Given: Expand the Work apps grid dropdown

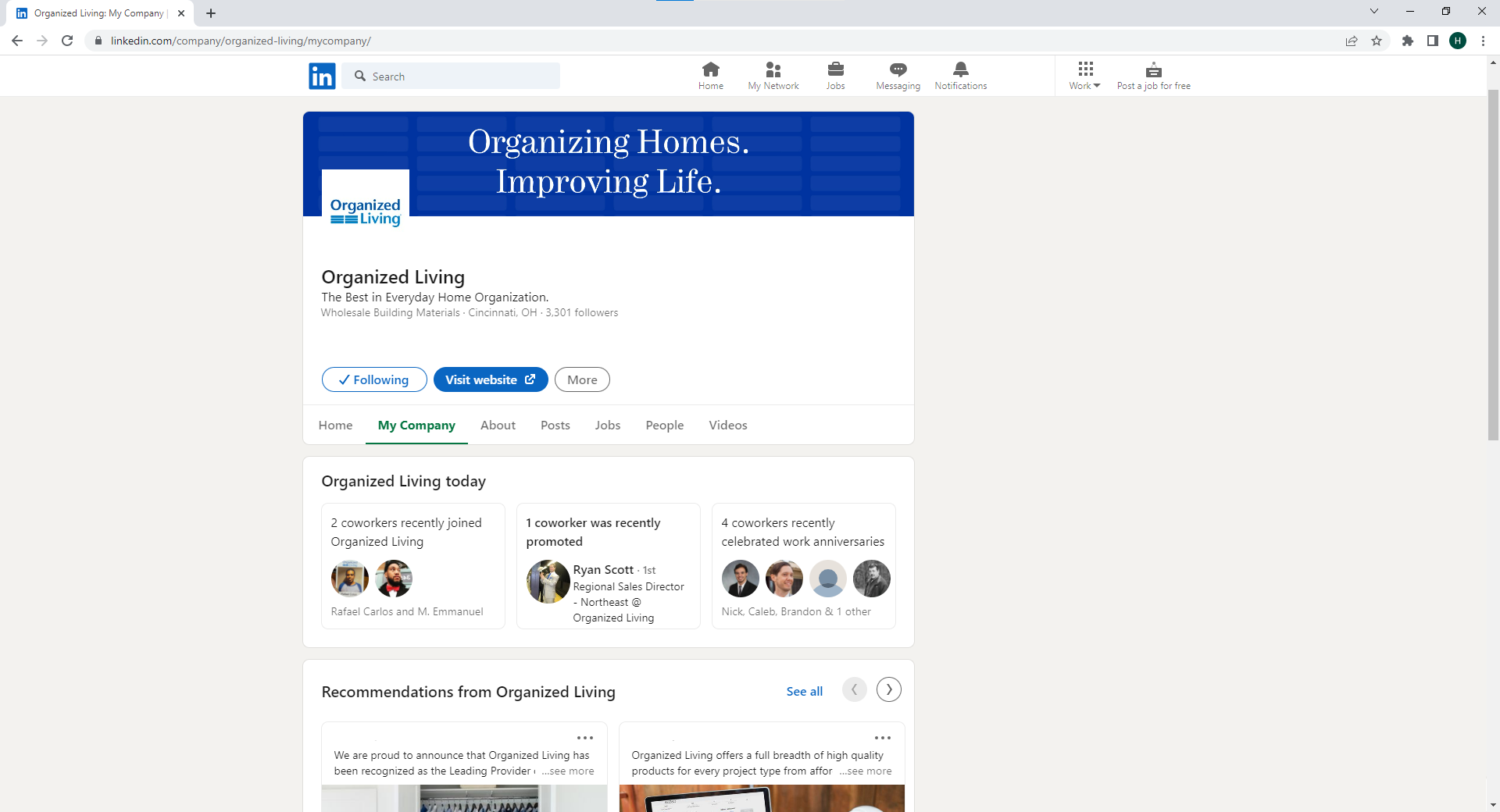Looking at the screenshot, I should [1085, 76].
